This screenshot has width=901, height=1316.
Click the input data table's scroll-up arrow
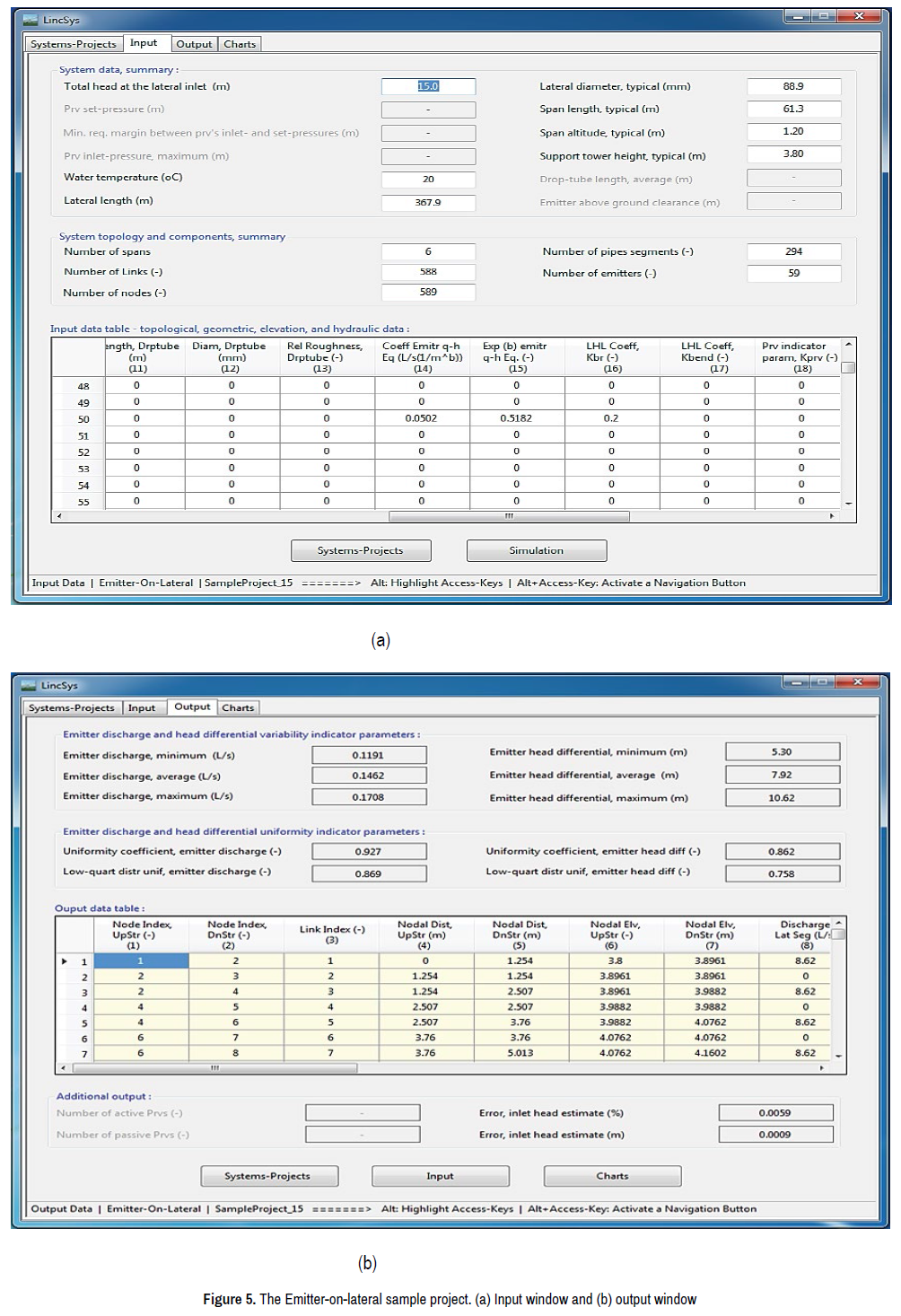click(848, 345)
